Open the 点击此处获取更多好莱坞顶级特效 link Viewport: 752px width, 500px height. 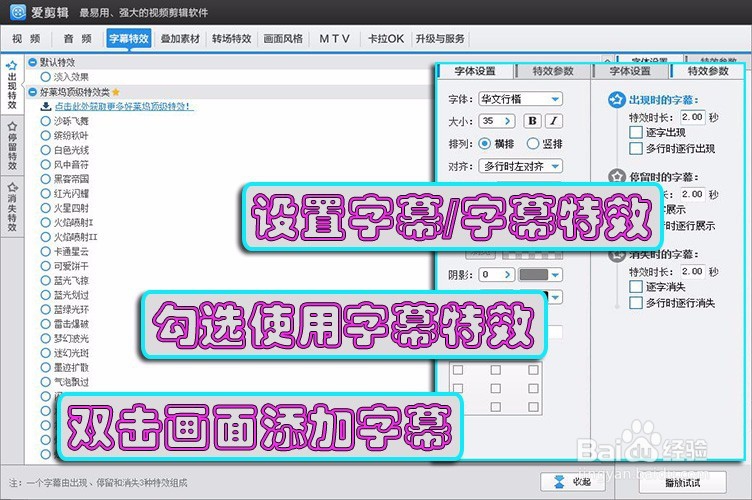click(124, 106)
